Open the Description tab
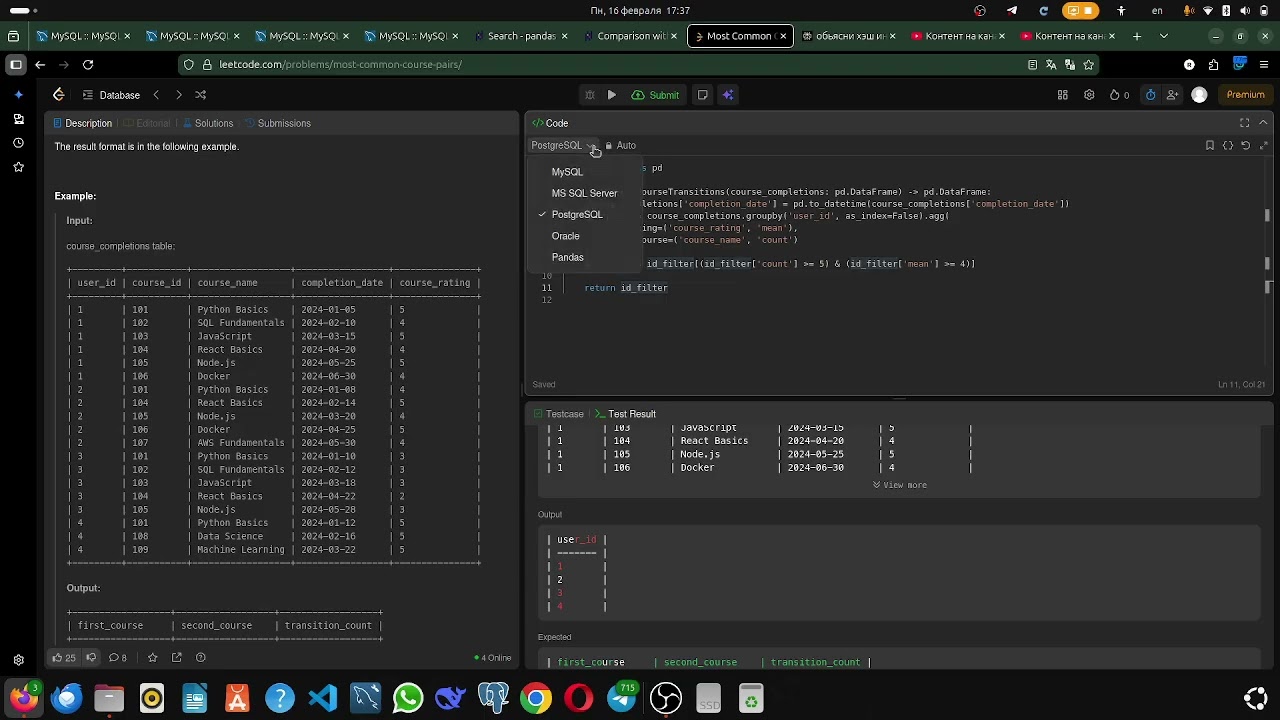The image size is (1280, 720). pyautogui.click(x=82, y=123)
